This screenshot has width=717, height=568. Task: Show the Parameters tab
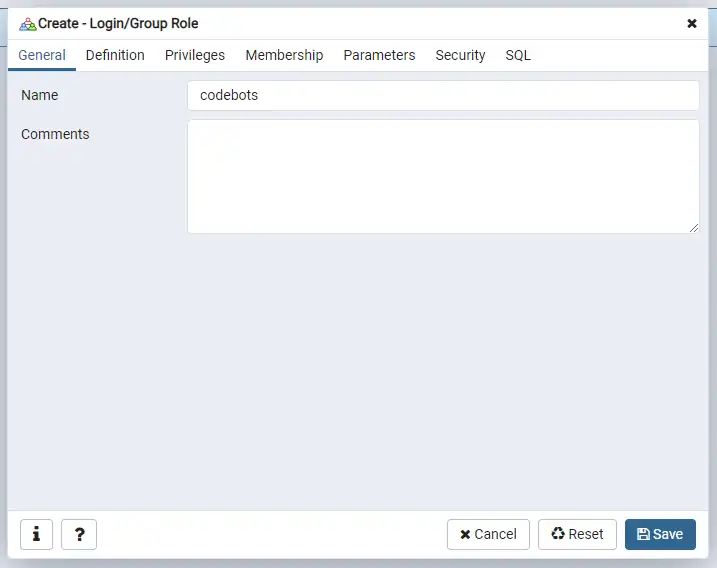(x=379, y=55)
